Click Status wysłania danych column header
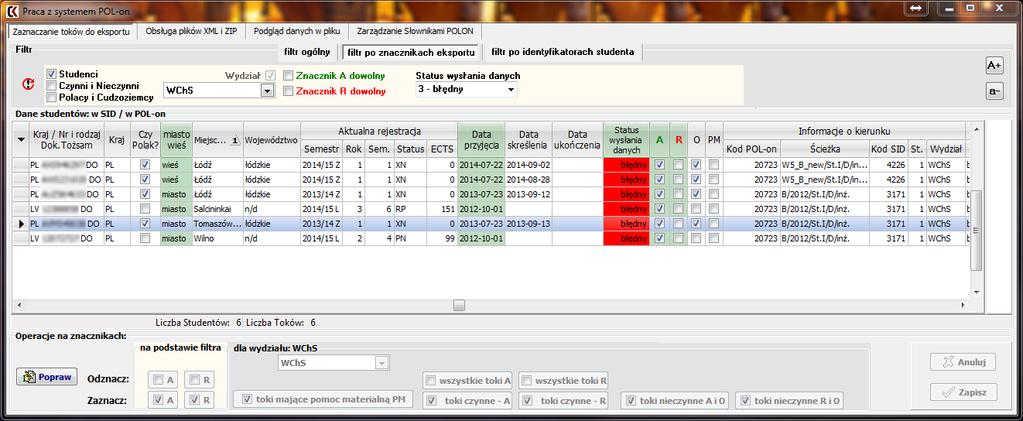The width and height of the screenshot is (1023, 421). 626,140
